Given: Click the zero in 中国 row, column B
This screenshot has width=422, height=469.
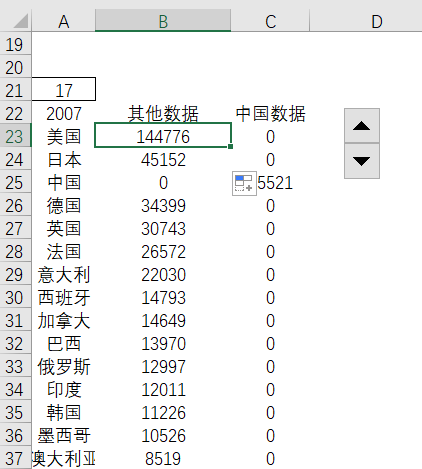Looking at the screenshot, I should pos(163,182).
